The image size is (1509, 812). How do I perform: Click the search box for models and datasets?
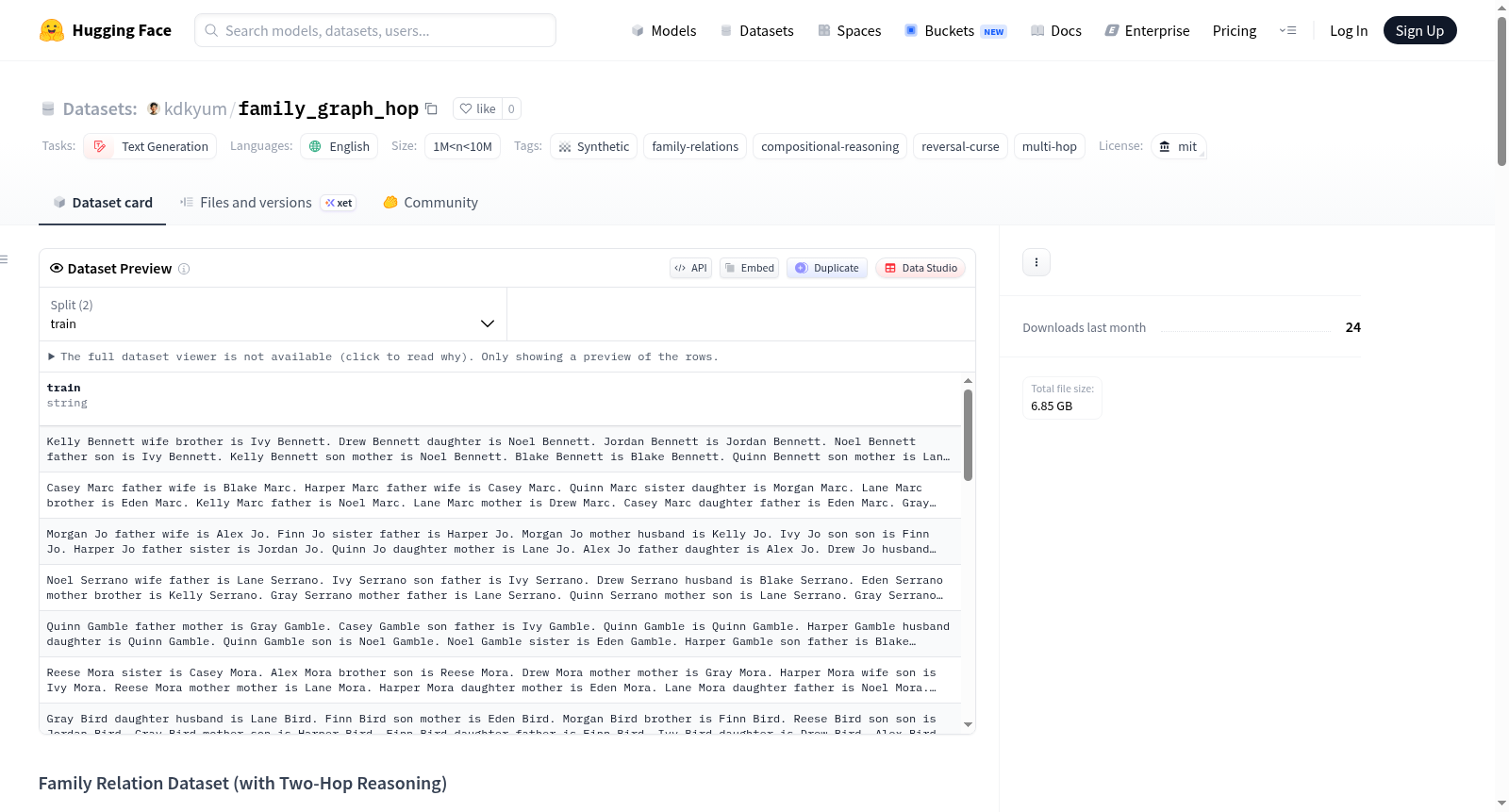375,30
